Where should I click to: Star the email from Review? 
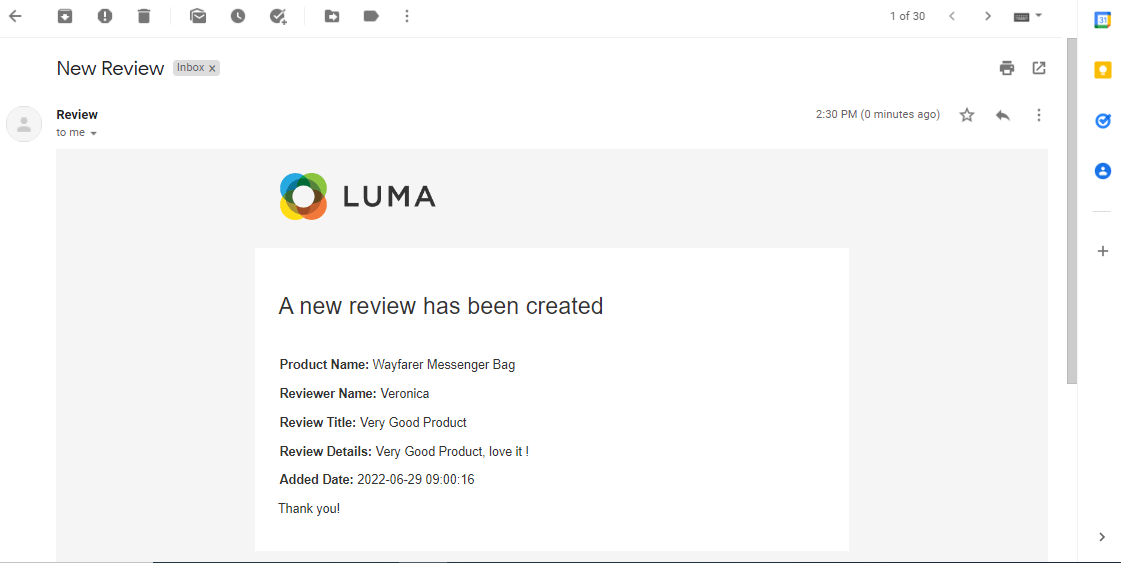click(967, 115)
